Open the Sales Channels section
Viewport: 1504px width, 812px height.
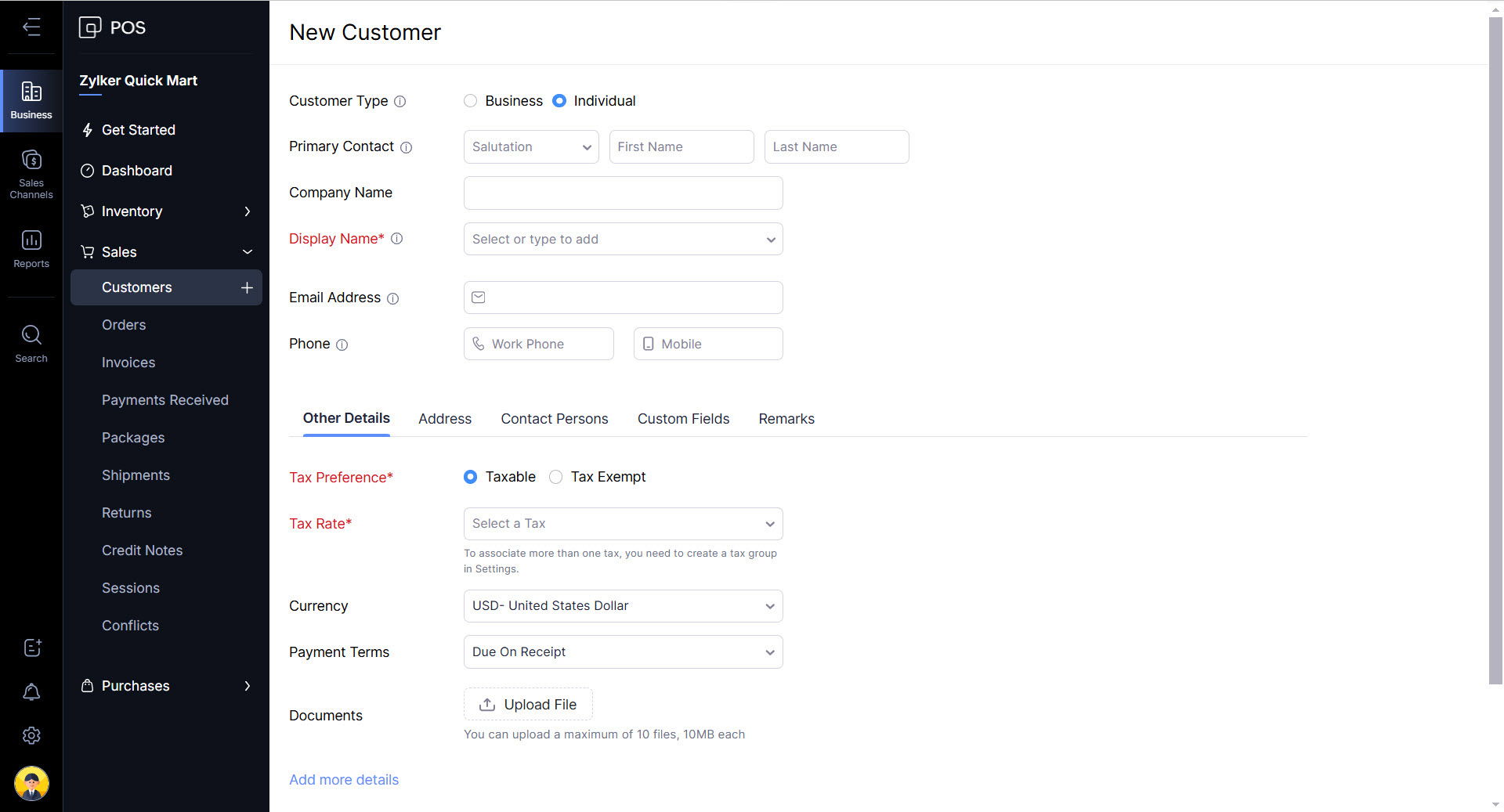click(x=31, y=174)
